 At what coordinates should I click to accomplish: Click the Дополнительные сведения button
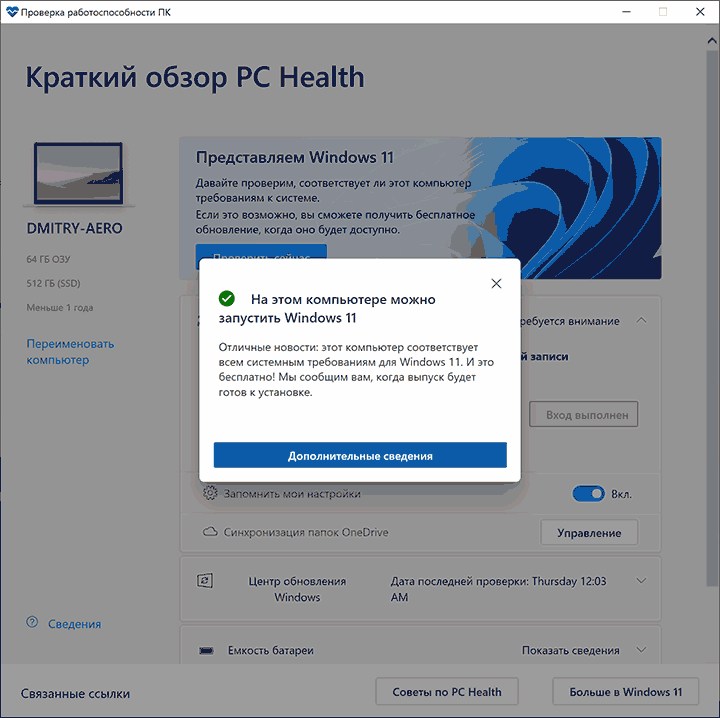(x=360, y=455)
